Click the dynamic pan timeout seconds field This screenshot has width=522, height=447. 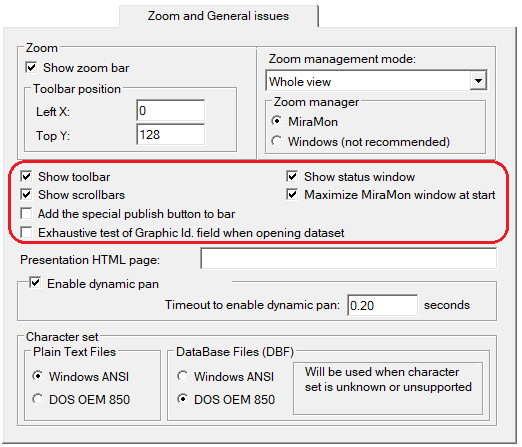point(382,305)
